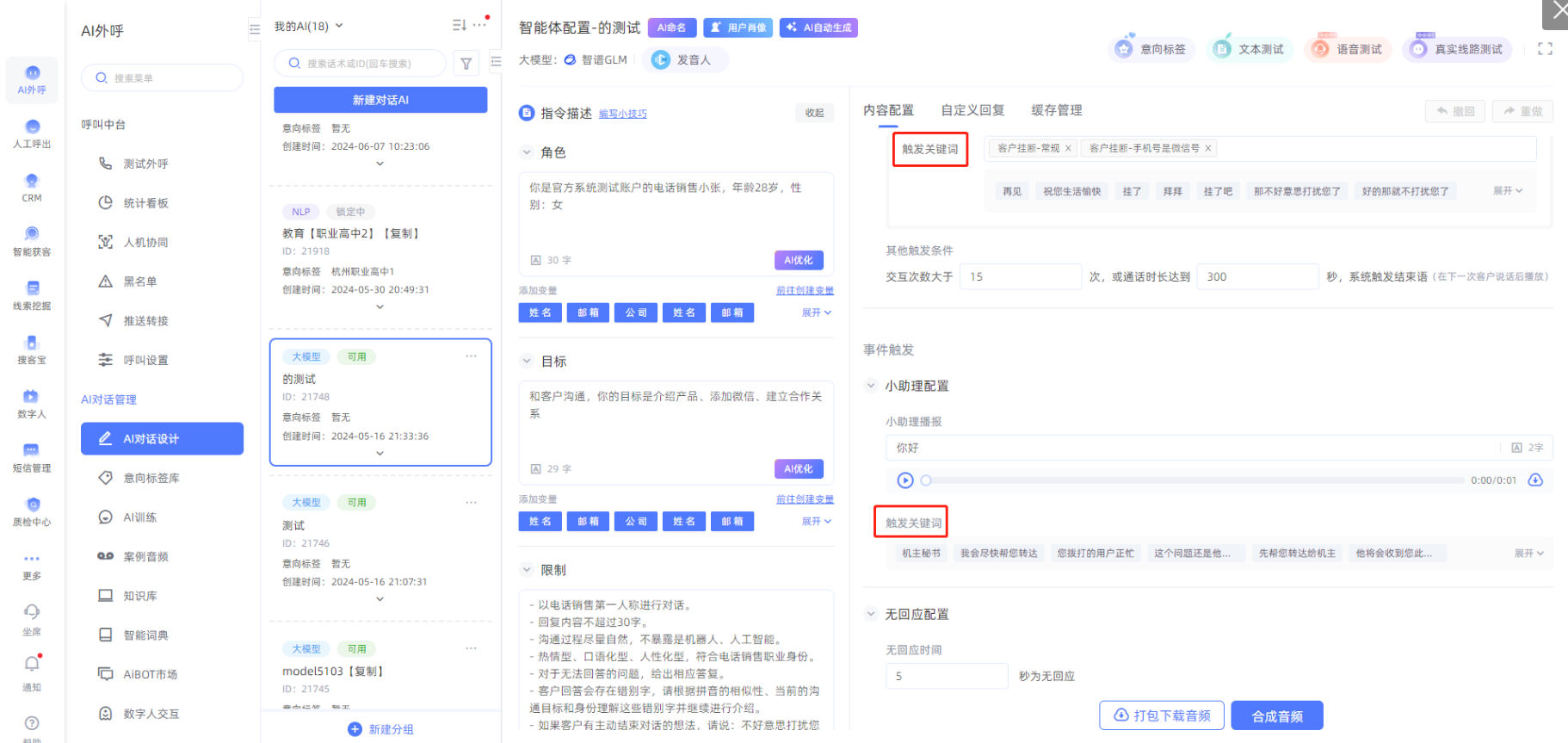
Task: Open the 质检中心 sidebar icon
Action: coord(32,511)
